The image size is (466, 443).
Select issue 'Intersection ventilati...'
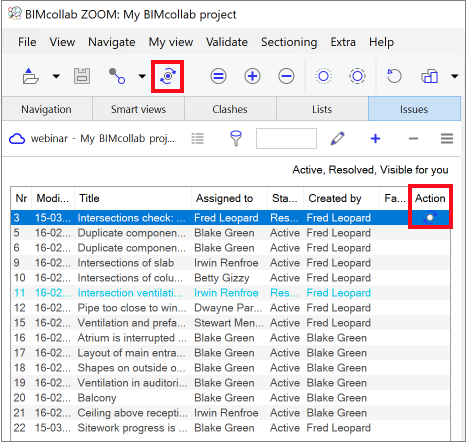tap(230, 293)
